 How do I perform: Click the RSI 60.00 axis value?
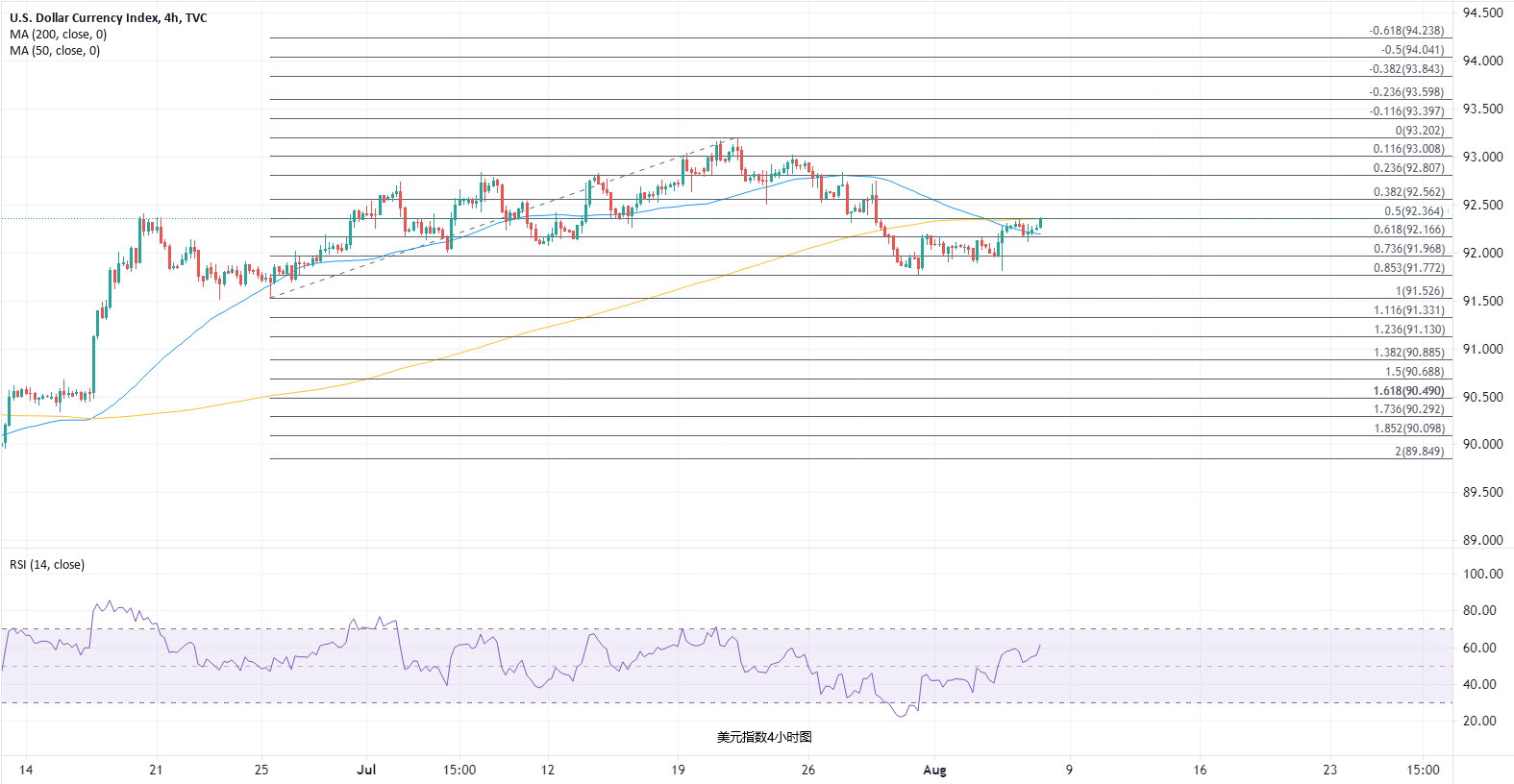click(x=1478, y=648)
